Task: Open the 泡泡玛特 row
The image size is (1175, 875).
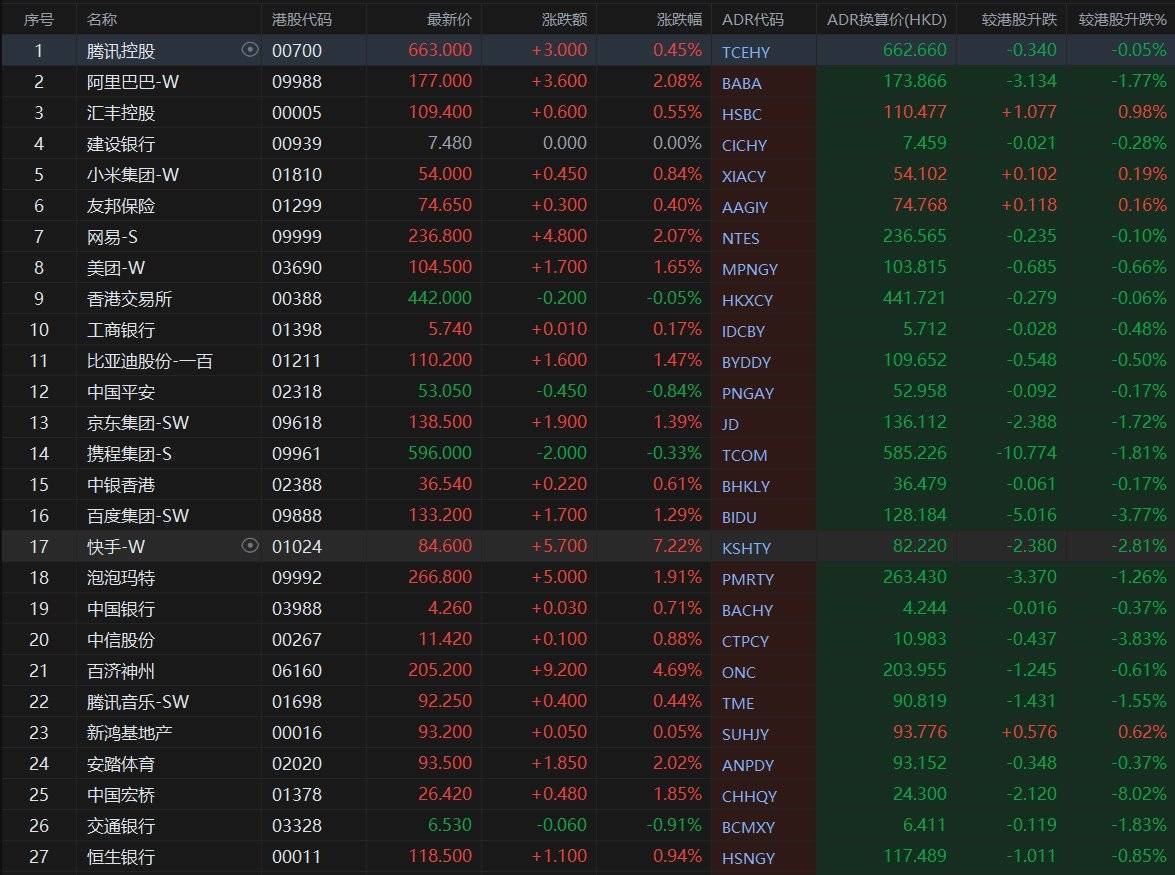Action: 121,578
